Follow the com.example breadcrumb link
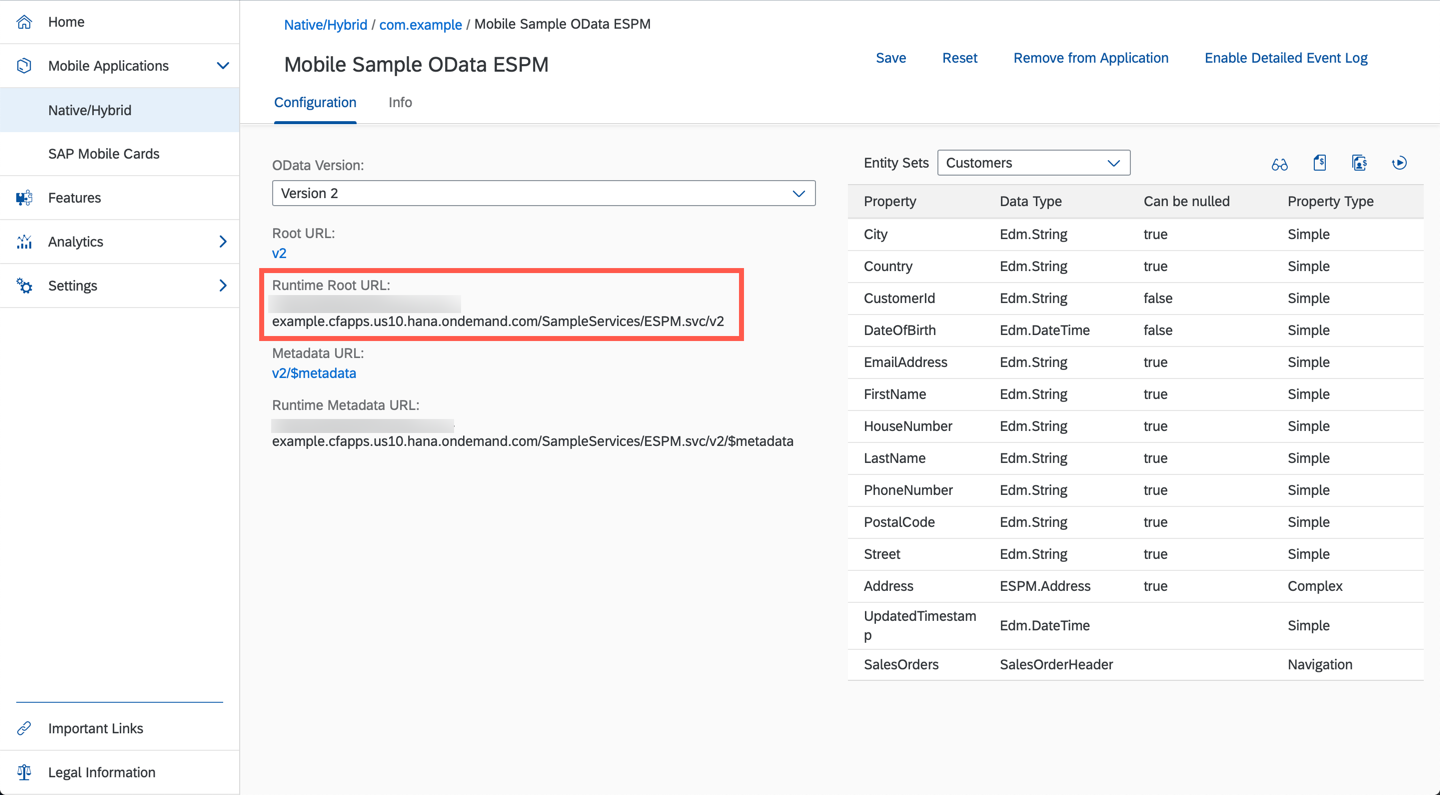The height and width of the screenshot is (795, 1440). click(x=420, y=24)
